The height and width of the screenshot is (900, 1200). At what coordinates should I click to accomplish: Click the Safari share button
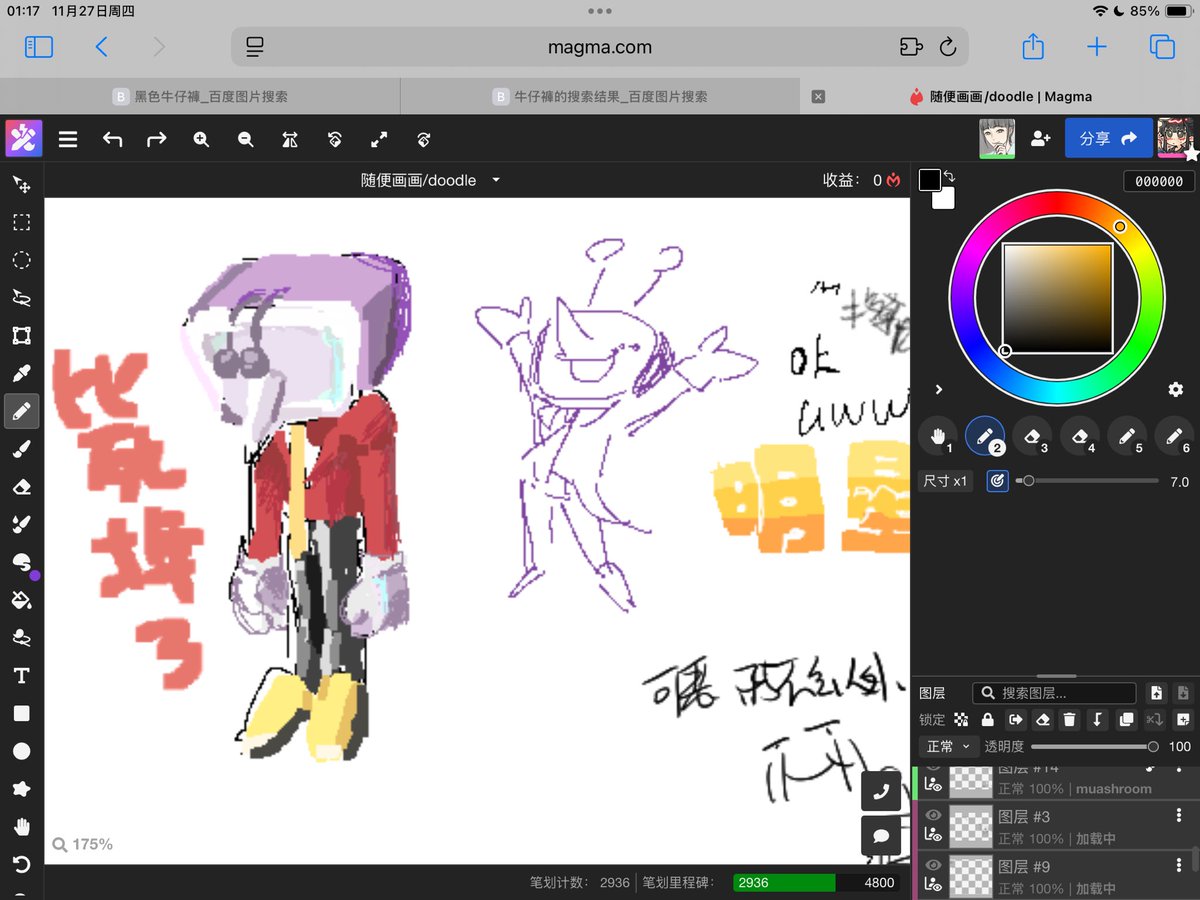pyautogui.click(x=1033, y=46)
